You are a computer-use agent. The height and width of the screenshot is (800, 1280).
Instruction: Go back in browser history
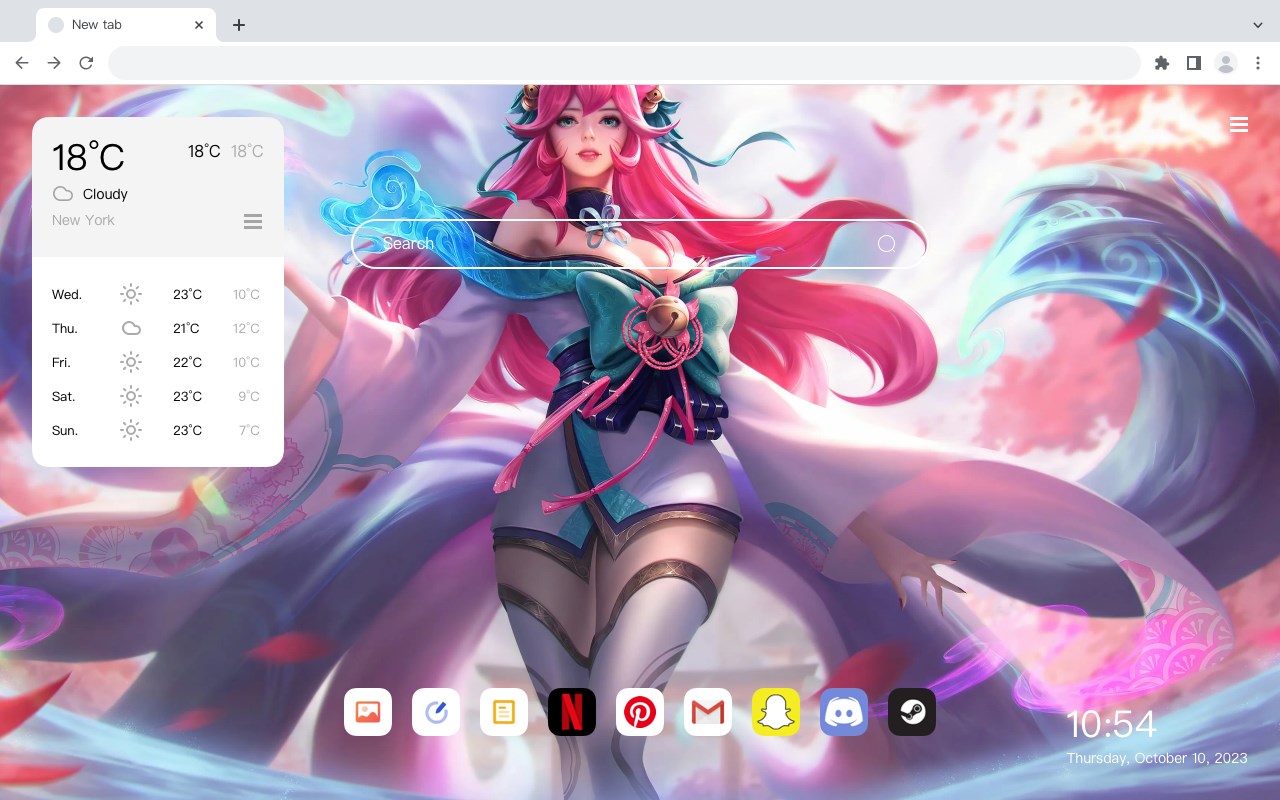[x=22, y=63]
